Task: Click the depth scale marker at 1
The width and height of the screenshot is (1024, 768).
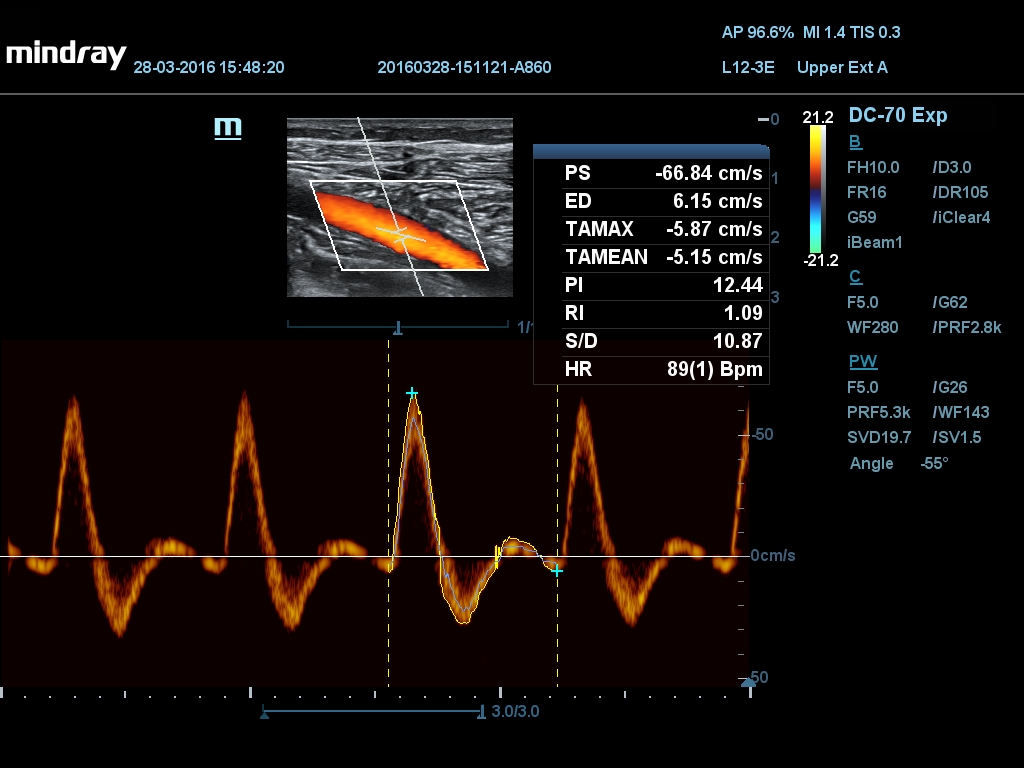Action: (397, 327)
